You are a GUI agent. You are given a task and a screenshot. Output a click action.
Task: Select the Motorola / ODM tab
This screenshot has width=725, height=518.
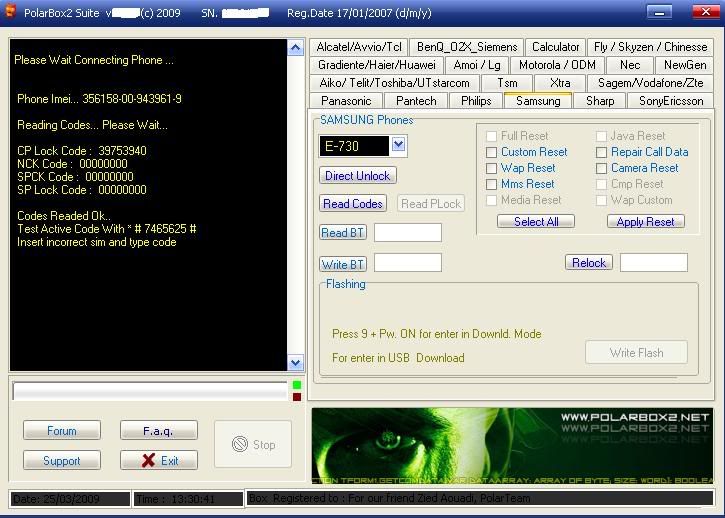coord(557,65)
